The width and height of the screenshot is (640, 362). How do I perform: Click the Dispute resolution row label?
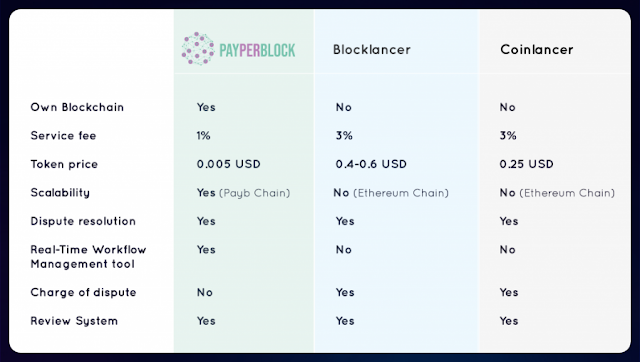(x=83, y=221)
